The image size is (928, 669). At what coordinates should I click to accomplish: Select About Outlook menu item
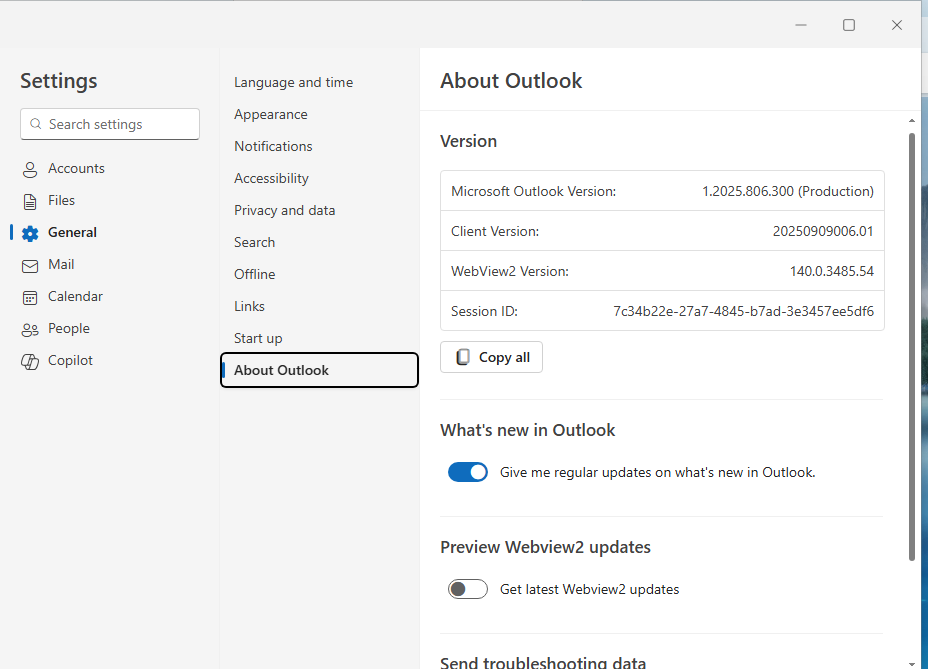(320, 370)
